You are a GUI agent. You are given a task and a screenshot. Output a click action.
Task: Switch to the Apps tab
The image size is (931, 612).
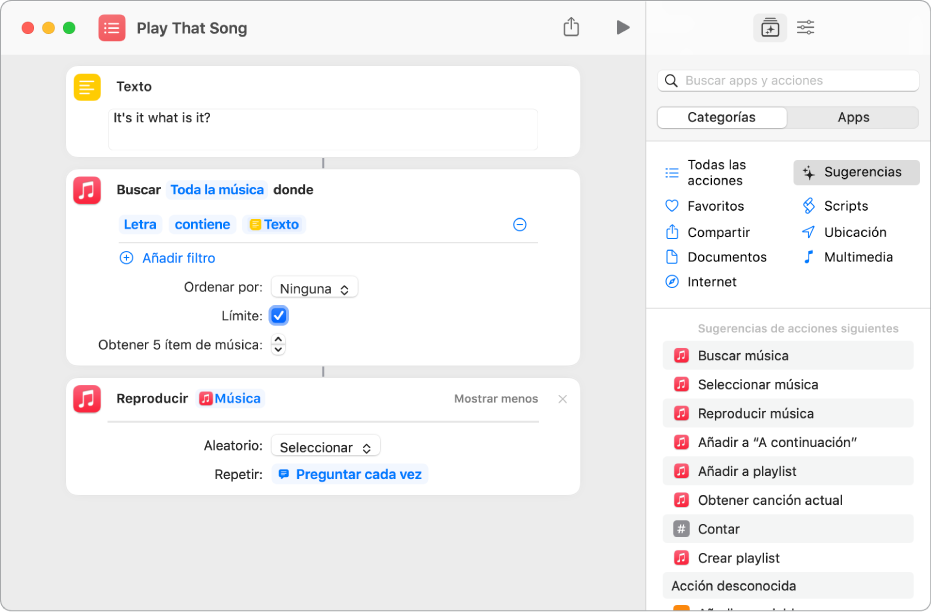[853, 118]
